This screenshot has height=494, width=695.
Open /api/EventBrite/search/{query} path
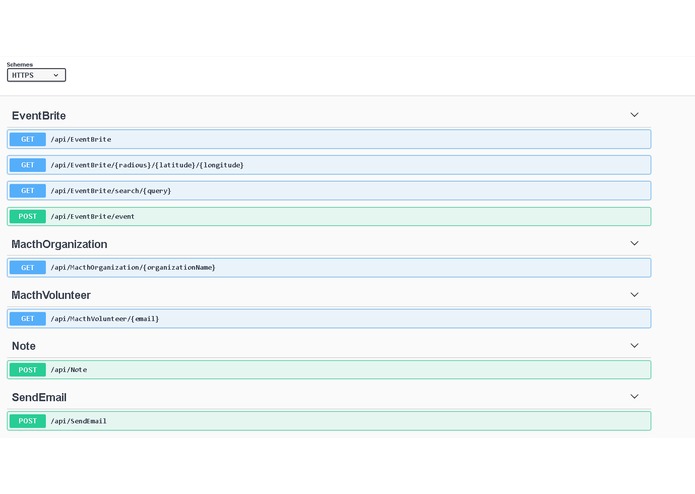pos(110,191)
